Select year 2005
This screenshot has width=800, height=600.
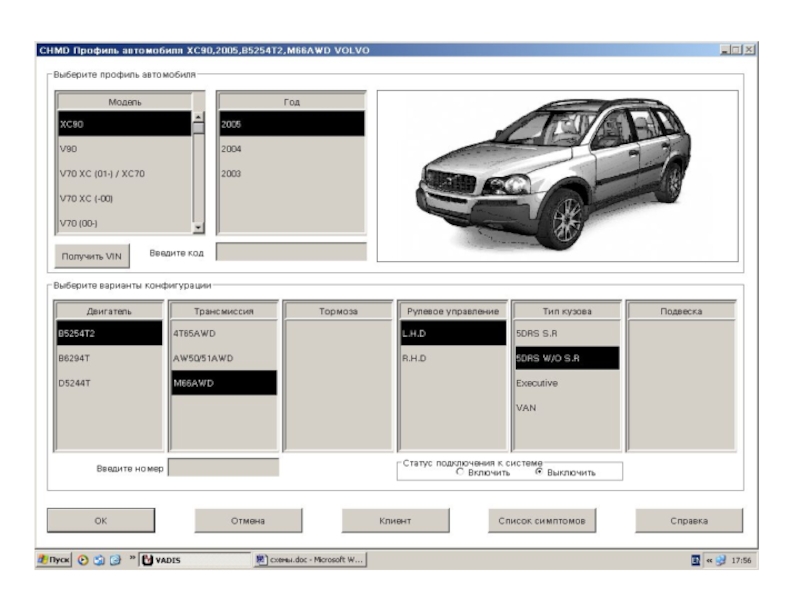coord(292,124)
